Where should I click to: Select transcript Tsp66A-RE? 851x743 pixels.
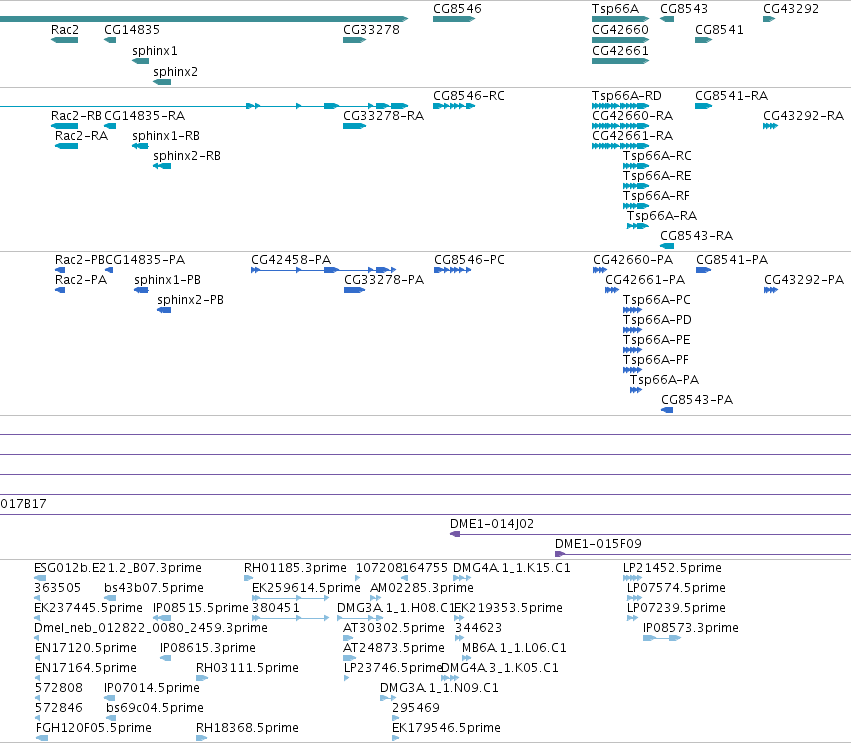click(636, 186)
